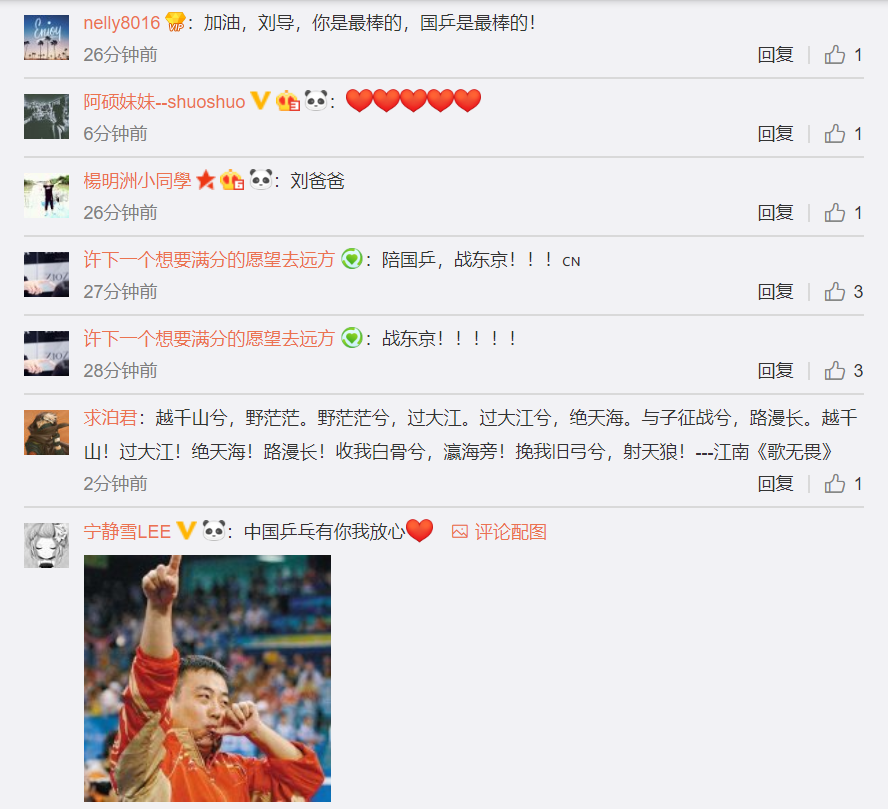The width and height of the screenshot is (888, 809).
Task: Reply to 楊明洲小同學's 刘爸爸 comment
Action: point(775,213)
